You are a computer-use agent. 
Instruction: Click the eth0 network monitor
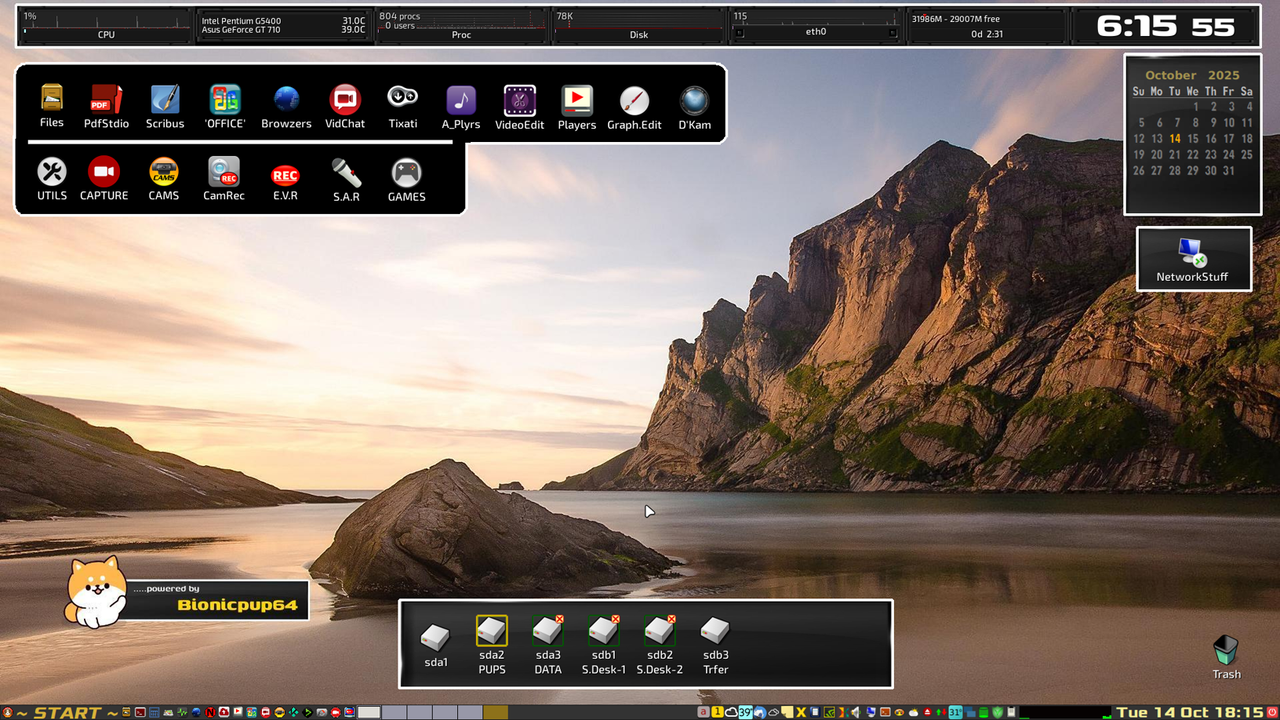(x=816, y=26)
